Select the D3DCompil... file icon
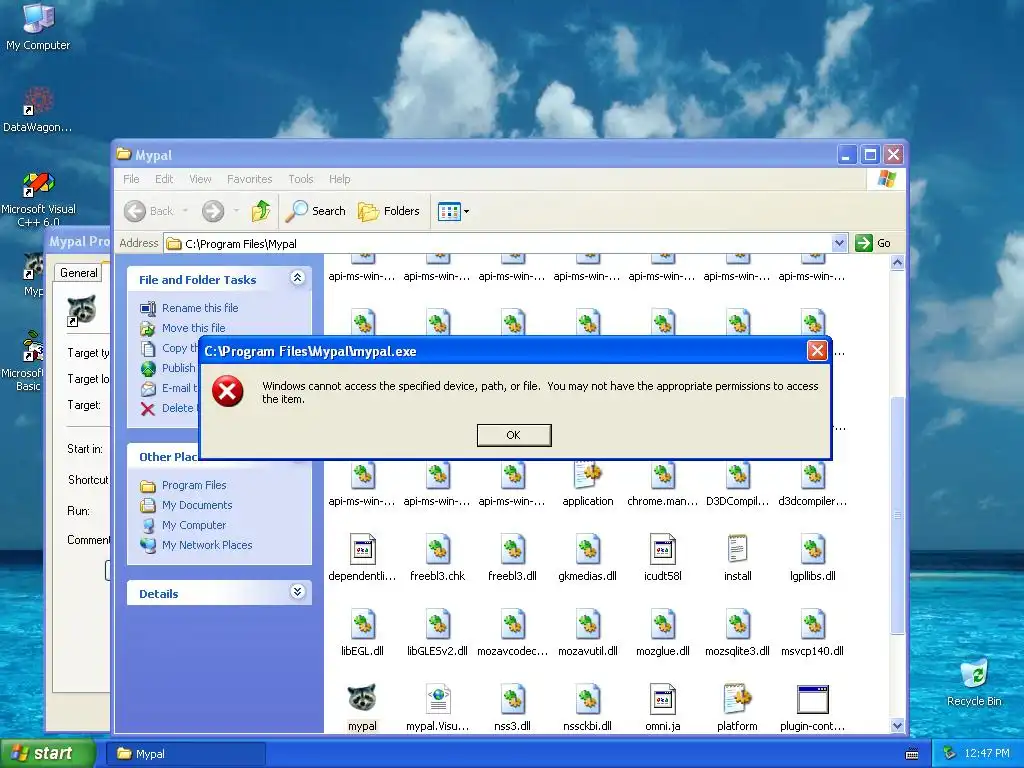 [x=737, y=475]
